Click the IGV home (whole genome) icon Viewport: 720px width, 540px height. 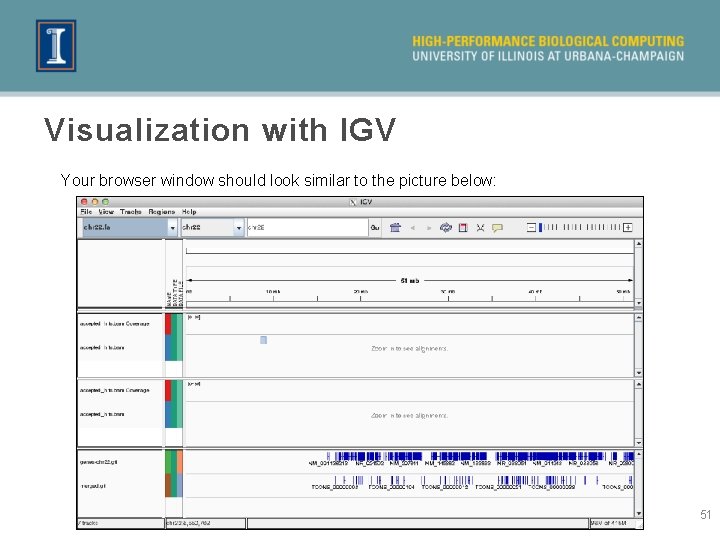(x=395, y=227)
